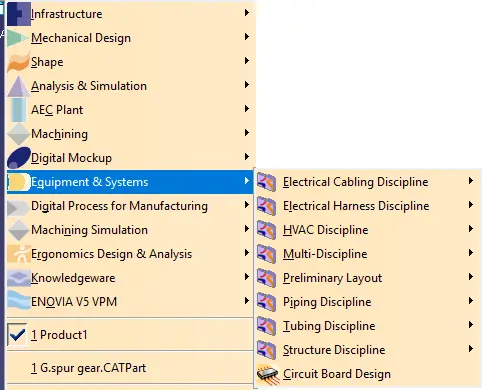Open Ergonomics Design & Analysis entry
Image resolution: width=482 pixels, height=390 pixels.
point(130,254)
